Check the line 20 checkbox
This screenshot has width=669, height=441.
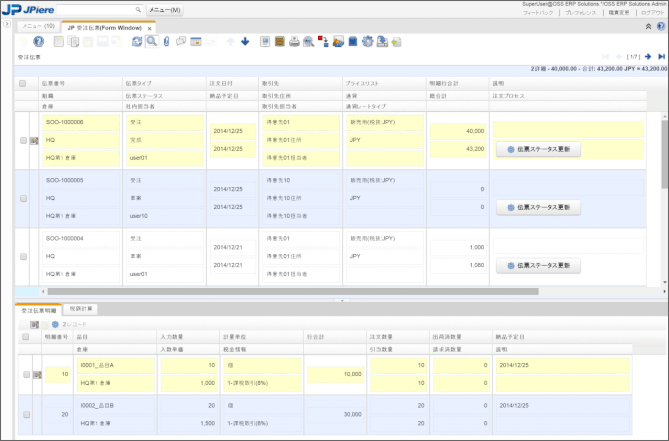click(26, 415)
